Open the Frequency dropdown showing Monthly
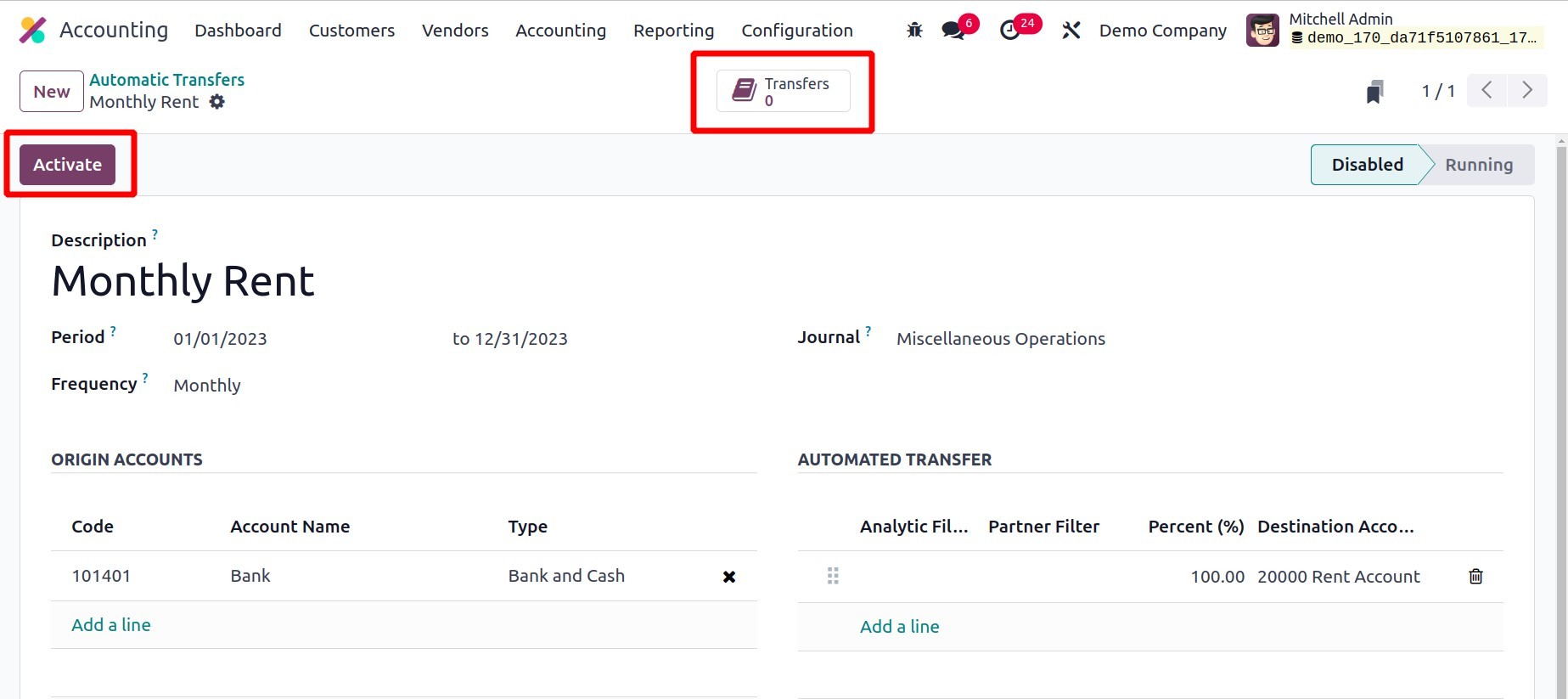Image resolution: width=1568 pixels, height=699 pixels. (207, 386)
